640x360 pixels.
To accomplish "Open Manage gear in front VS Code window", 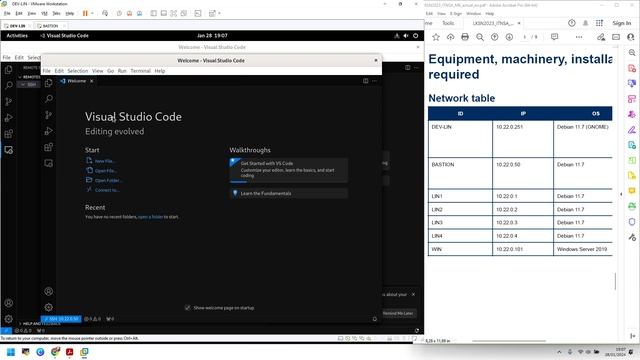I will click(x=49, y=307).
